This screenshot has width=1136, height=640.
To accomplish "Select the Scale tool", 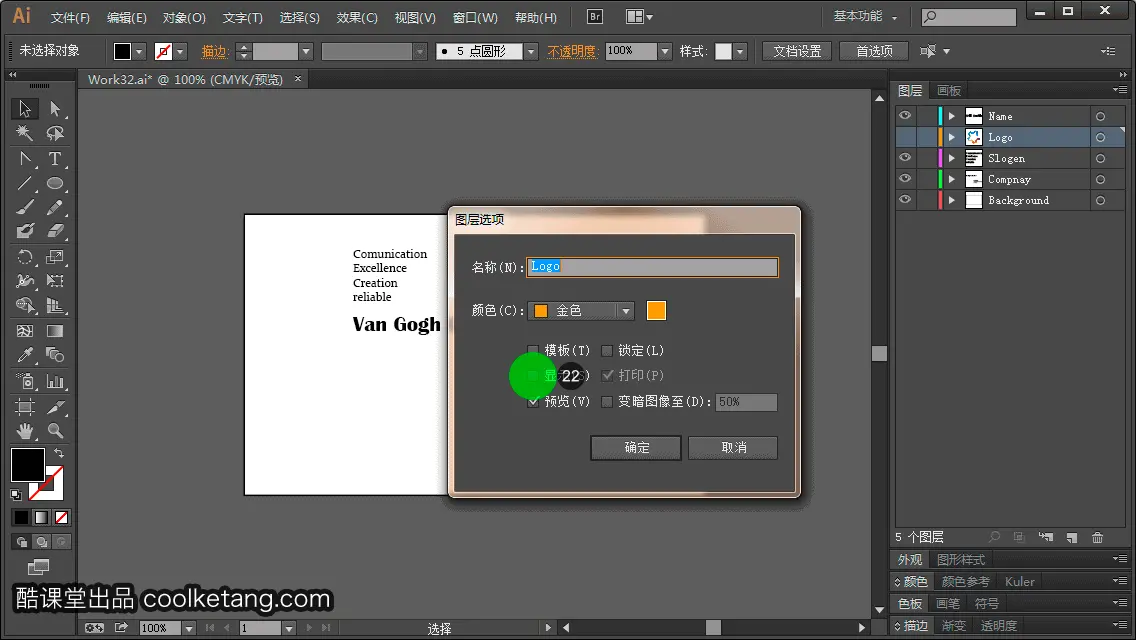I will pyautogui.click(x=55, y=257).
